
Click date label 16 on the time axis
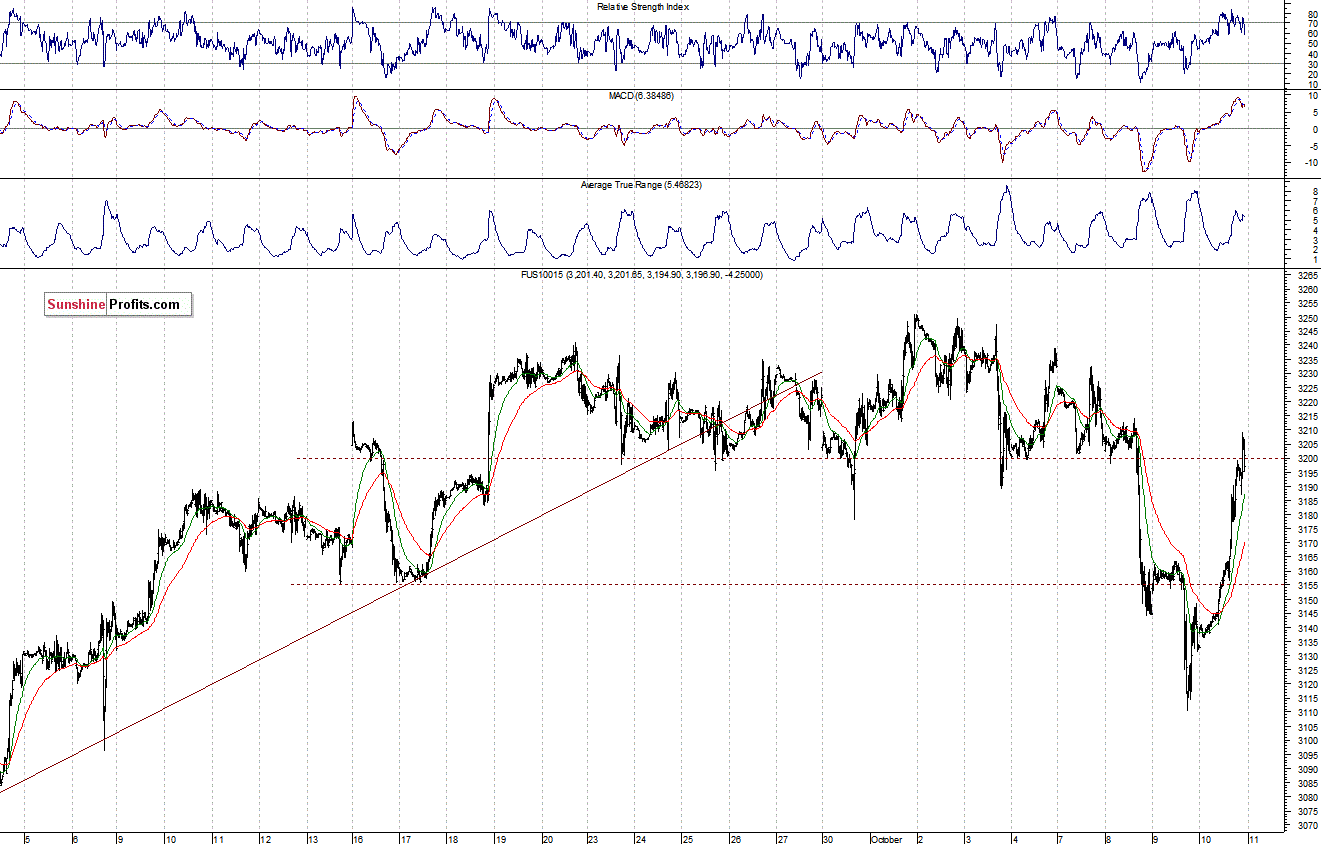pyautogui.click(x=359, y=838)
